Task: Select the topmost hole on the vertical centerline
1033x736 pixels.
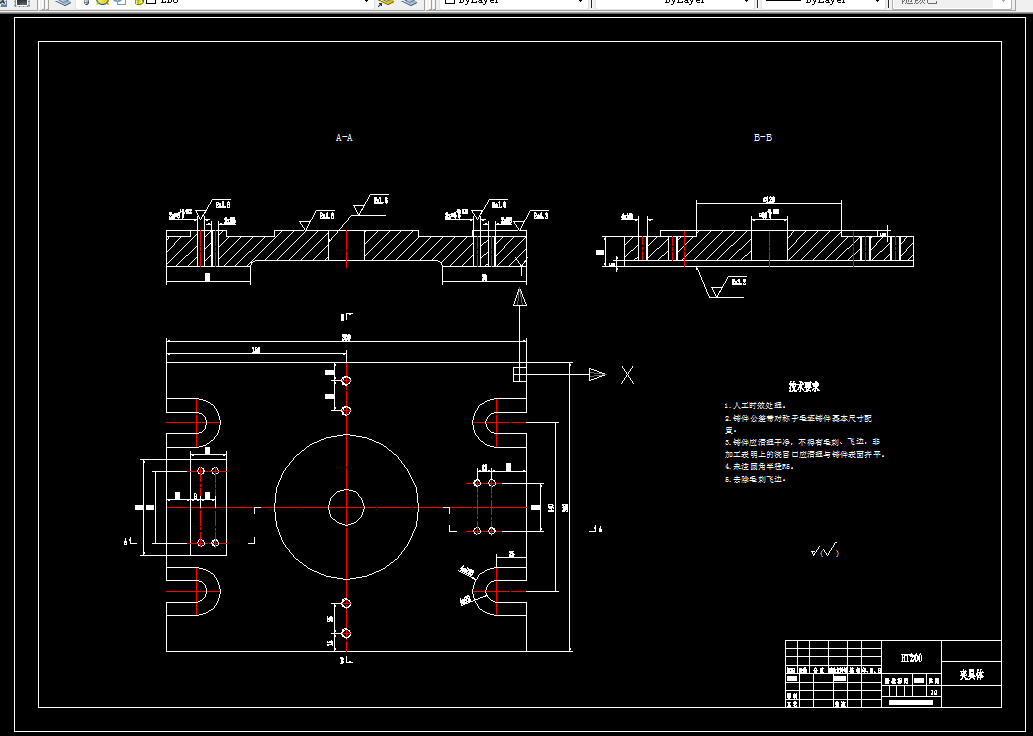Action: (347, 380)
